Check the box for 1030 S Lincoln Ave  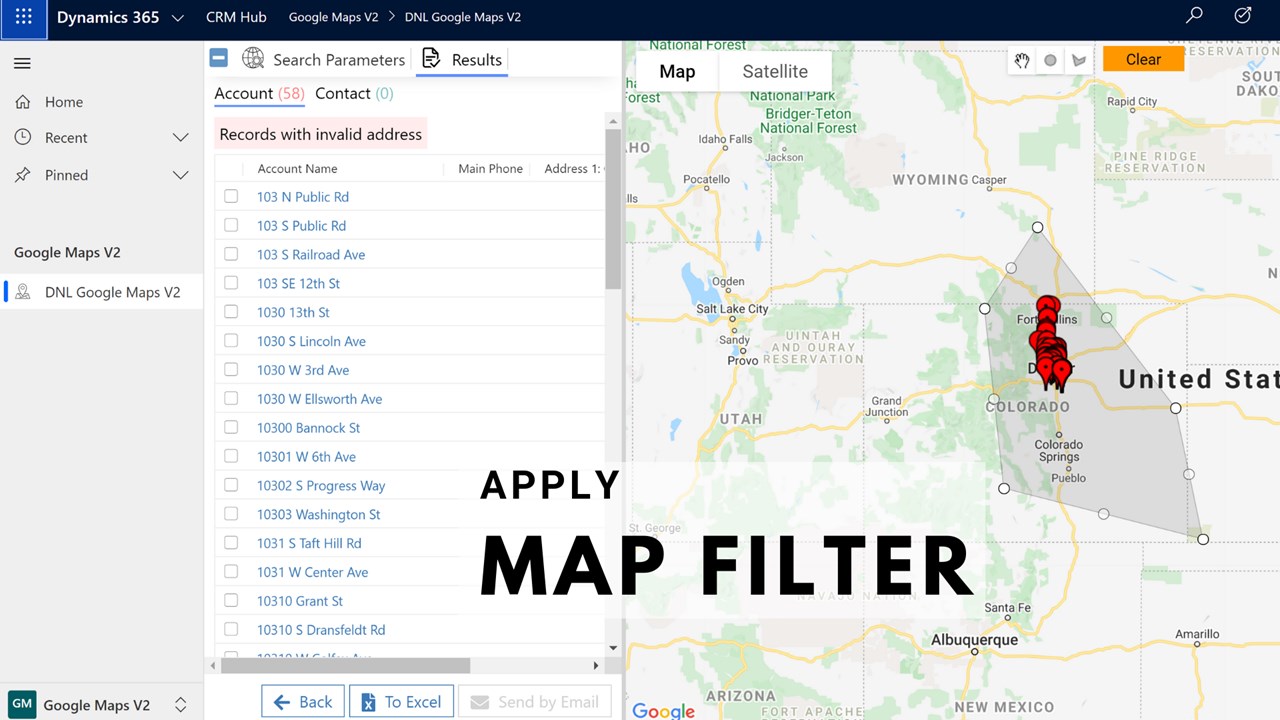click(231, 341)
